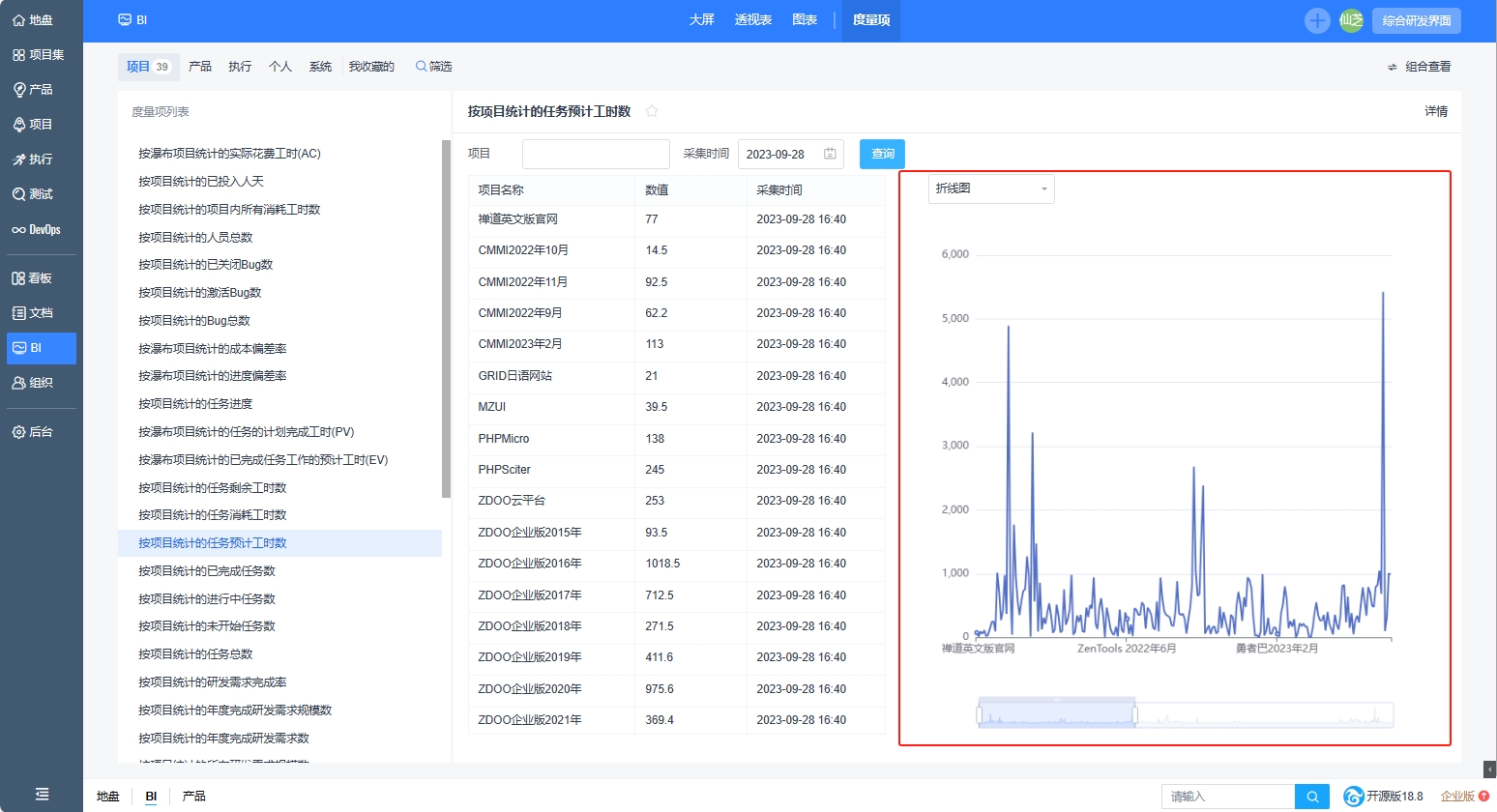Go to 看板 in the sidebar
1497x812 pixels.
33,278
